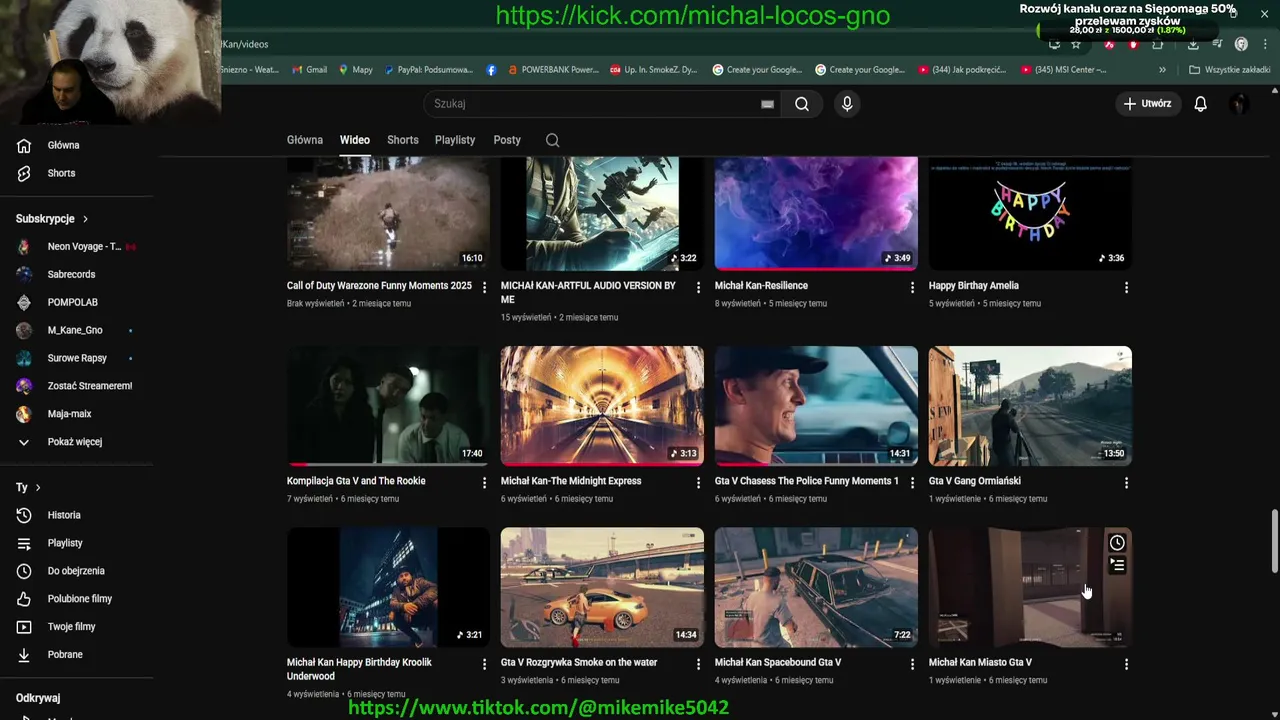Show more bookmarks with the chevron overflow
The width and height of the screenshot is (1280, 720).
(x=1162, y=70)
